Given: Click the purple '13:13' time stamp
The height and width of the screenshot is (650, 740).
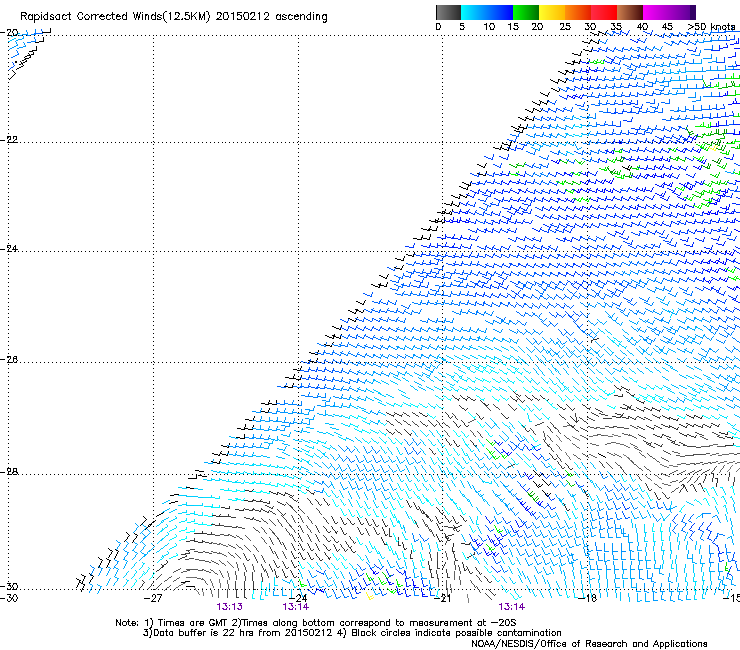Looking at the screenshot, I should point(229,607).
